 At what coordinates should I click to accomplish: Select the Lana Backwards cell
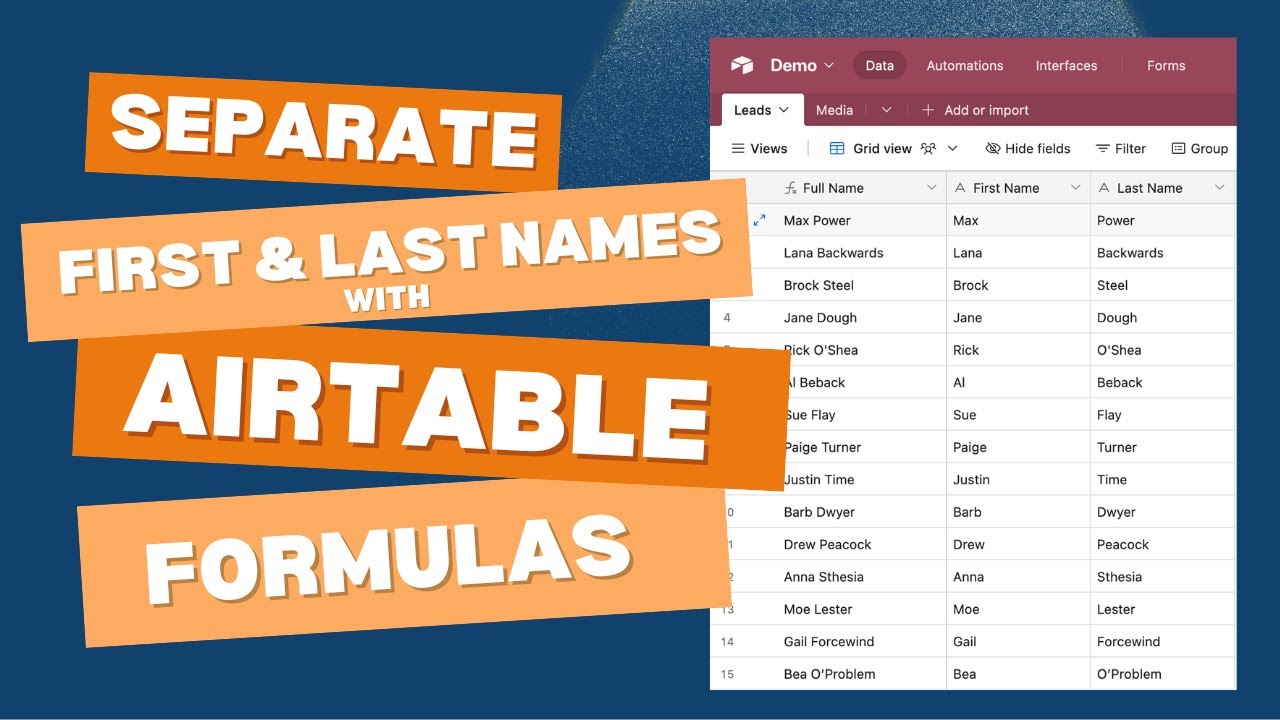(x=861, y=253)
